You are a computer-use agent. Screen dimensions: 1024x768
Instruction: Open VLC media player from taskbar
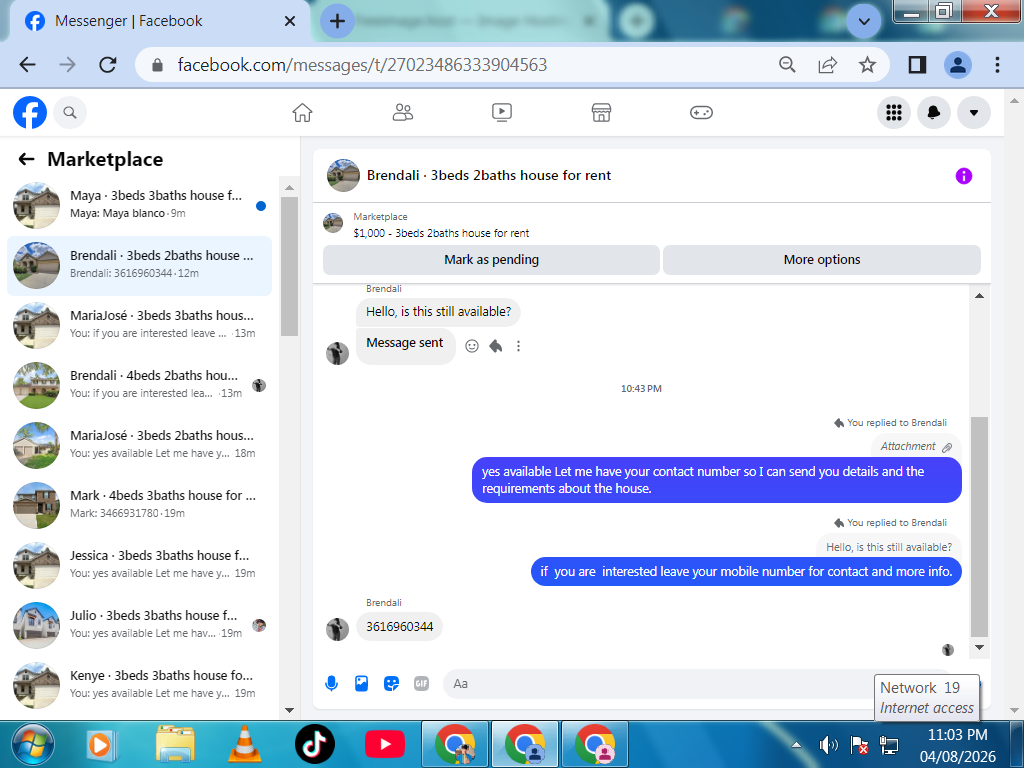pyautogui.click(x=244, y=744)
